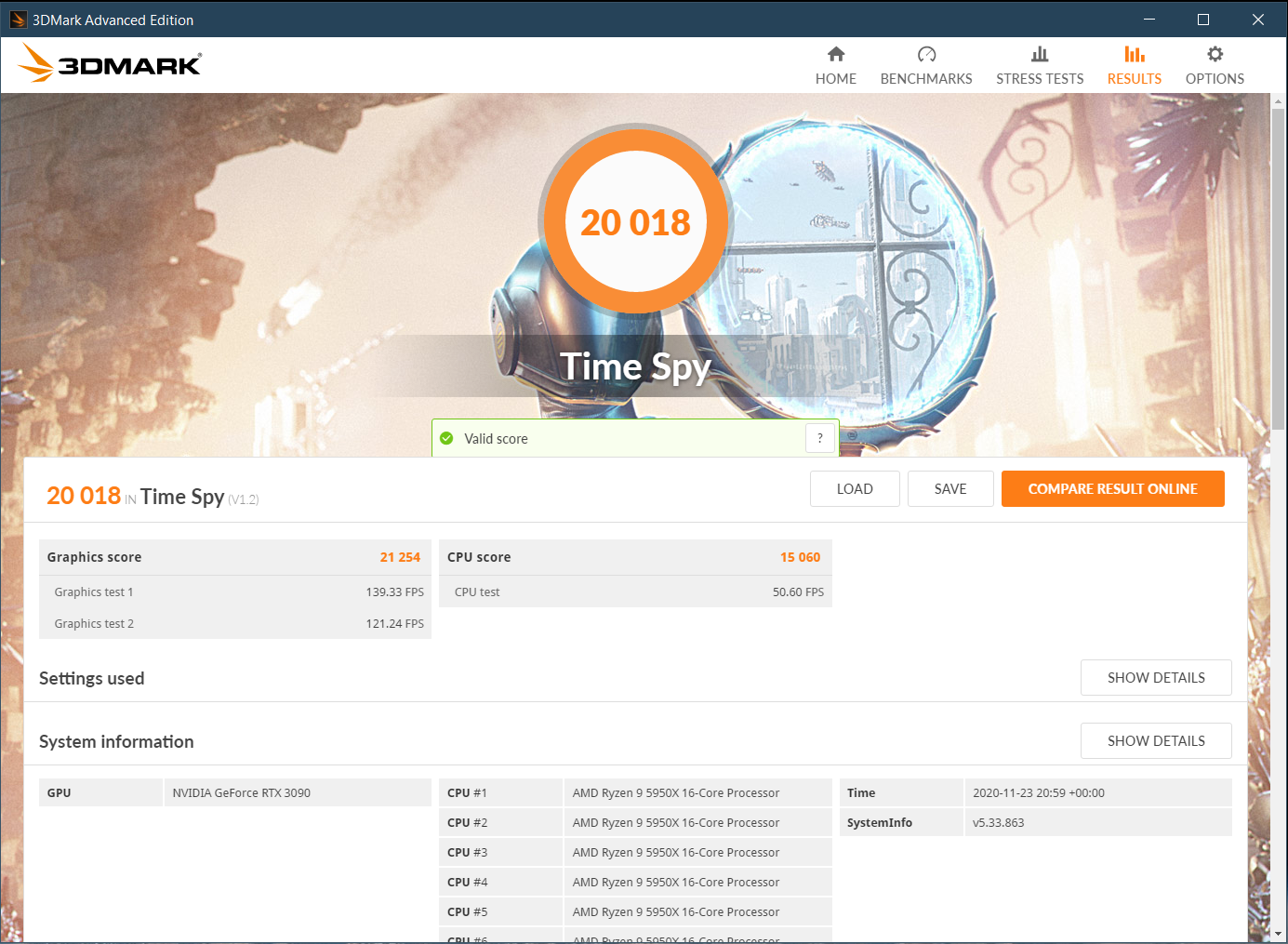Switch to the HOME tab
1288x944 pixels.
[x=835, y=79]
